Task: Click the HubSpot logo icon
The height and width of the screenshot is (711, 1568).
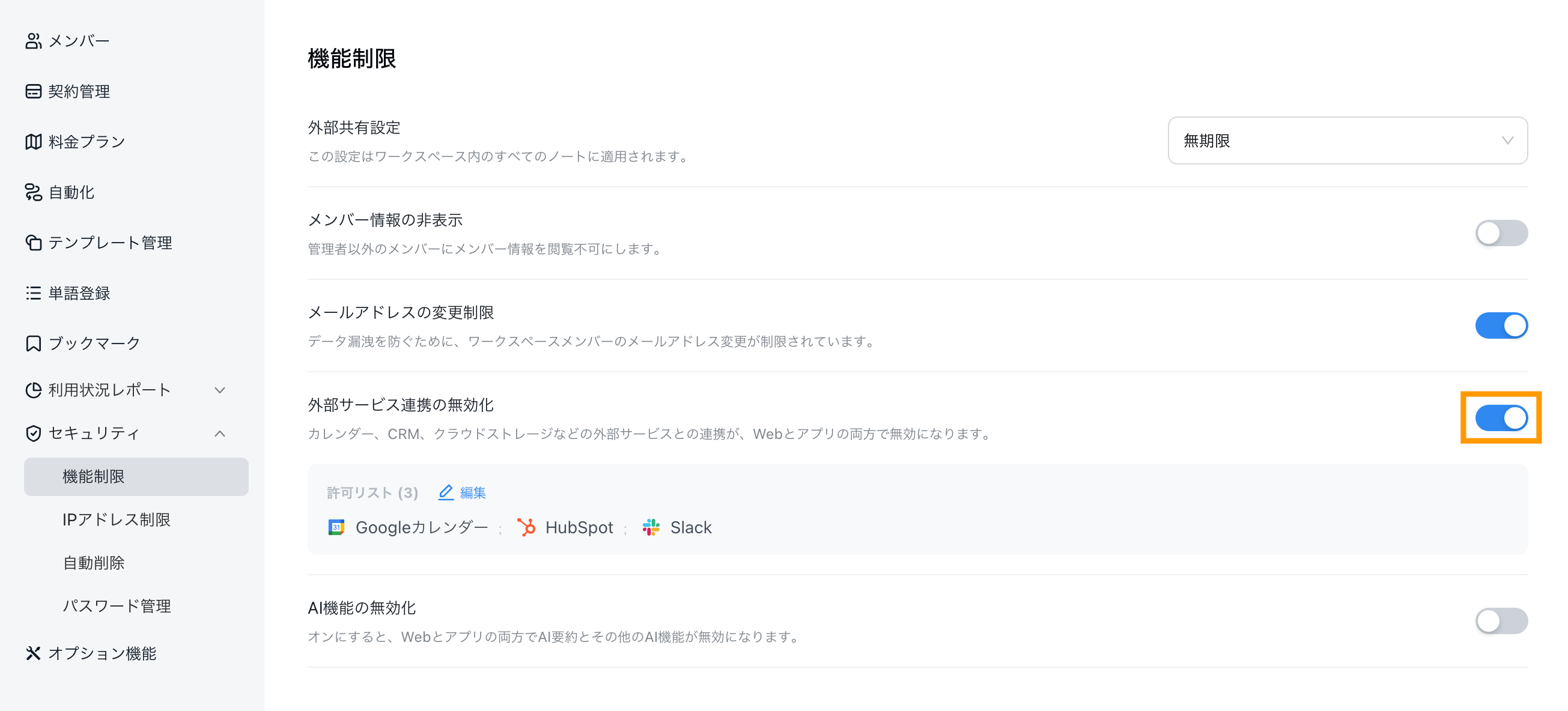Action: 526,527
